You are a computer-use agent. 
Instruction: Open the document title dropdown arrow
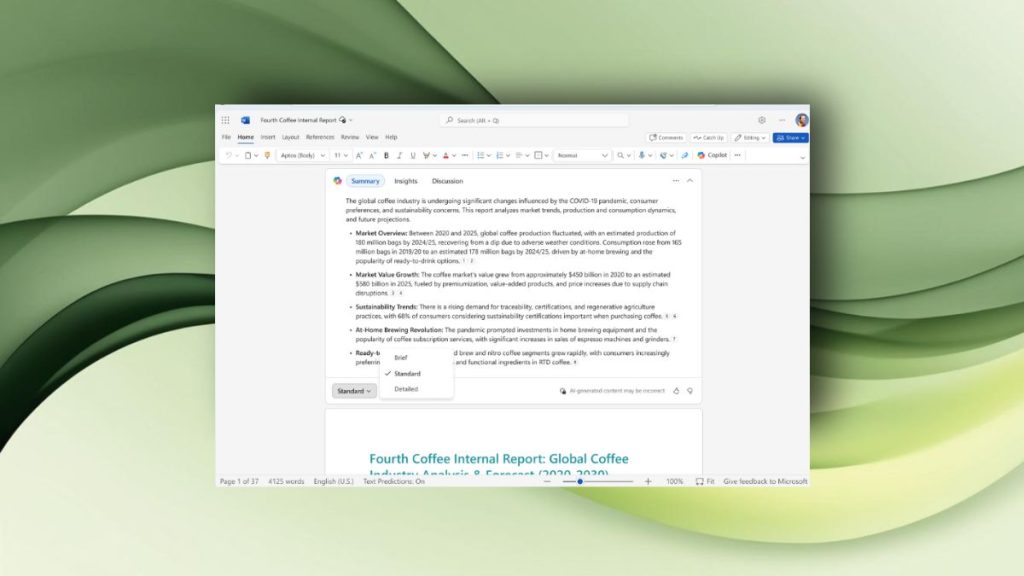pyautogui.click(x=351, y=120)
